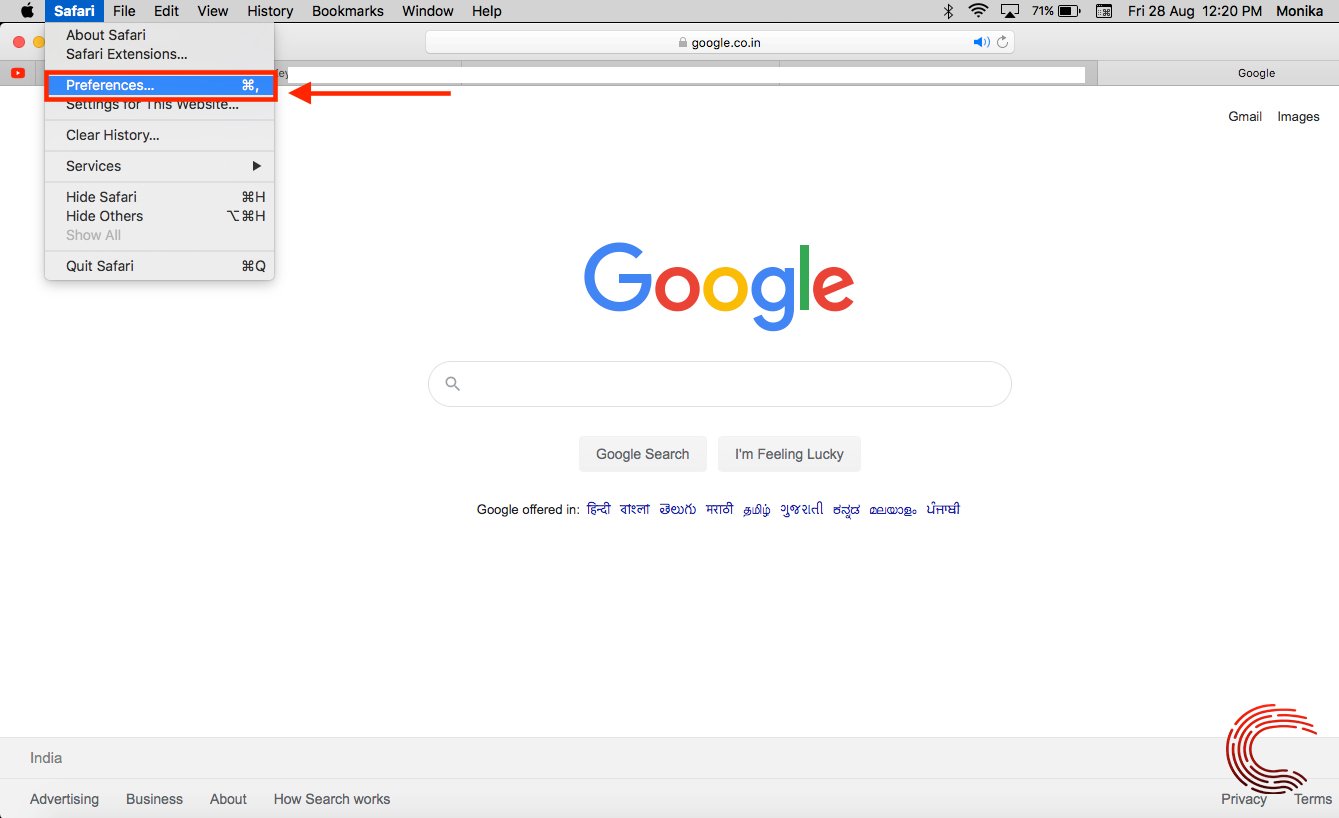Image resolution: width=1339 pixels, height=818 pixels.
Task: Open the pinned YouTube tab icon
Action: click(18, 73)
